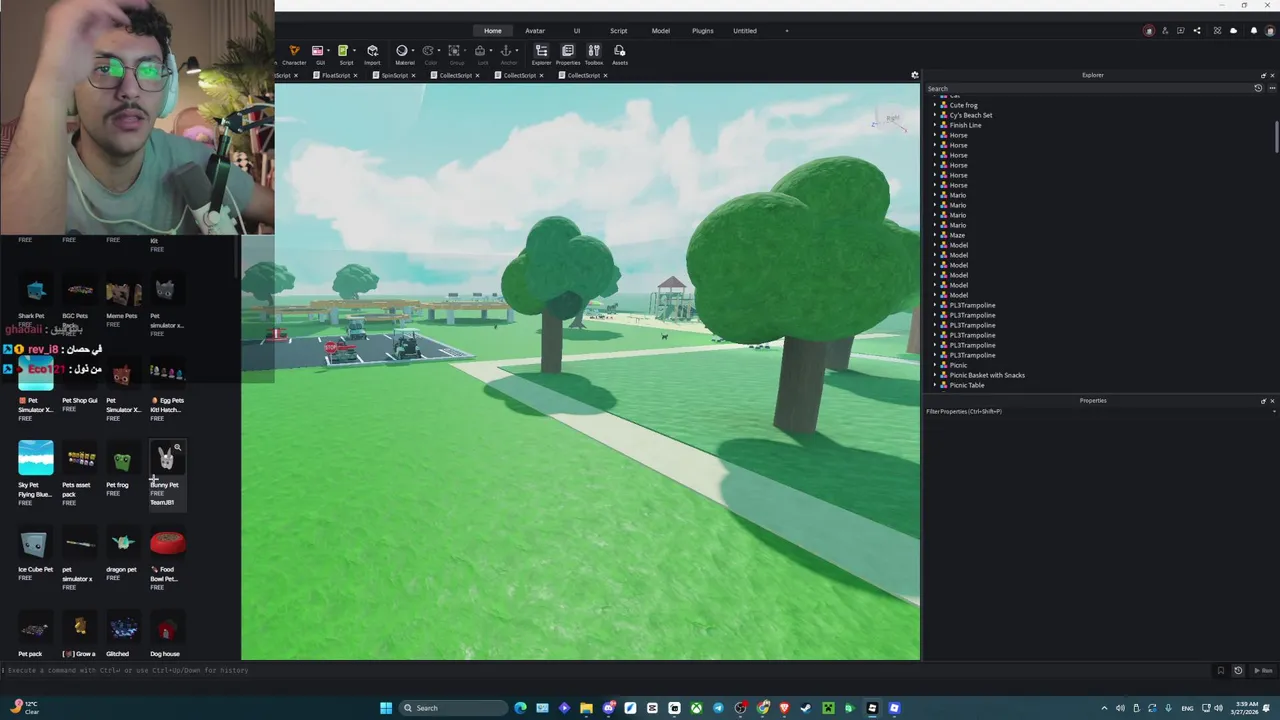The width and height of the screenshot is (1280, 720).
Task: Click the Lock tool icon
Action: [480, 50]
